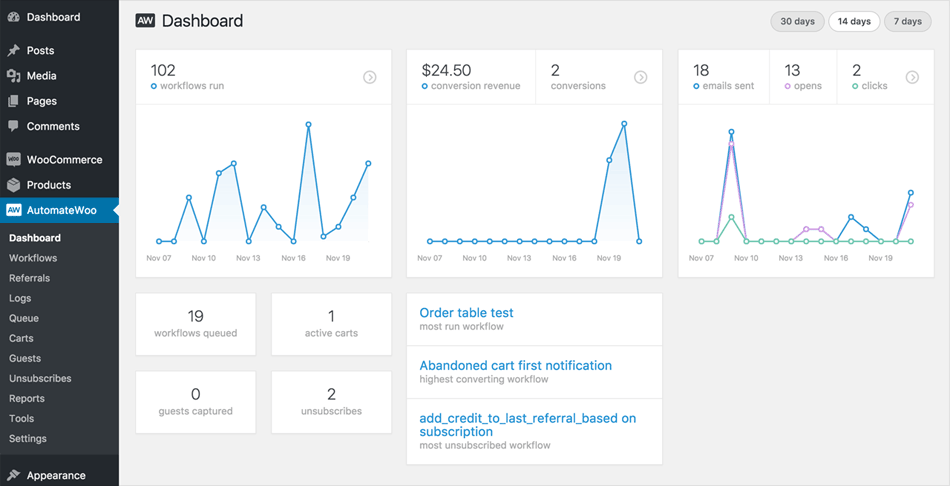Click the peak data point on workflows chart
The height and width of the screenshot is (486, 950).
coord(309,125)
